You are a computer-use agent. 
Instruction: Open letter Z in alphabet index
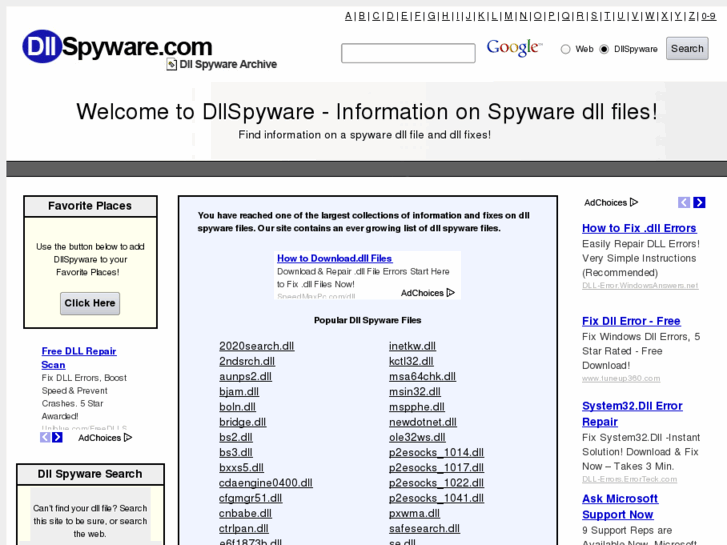pyautogui.click(x=692, y=16)
